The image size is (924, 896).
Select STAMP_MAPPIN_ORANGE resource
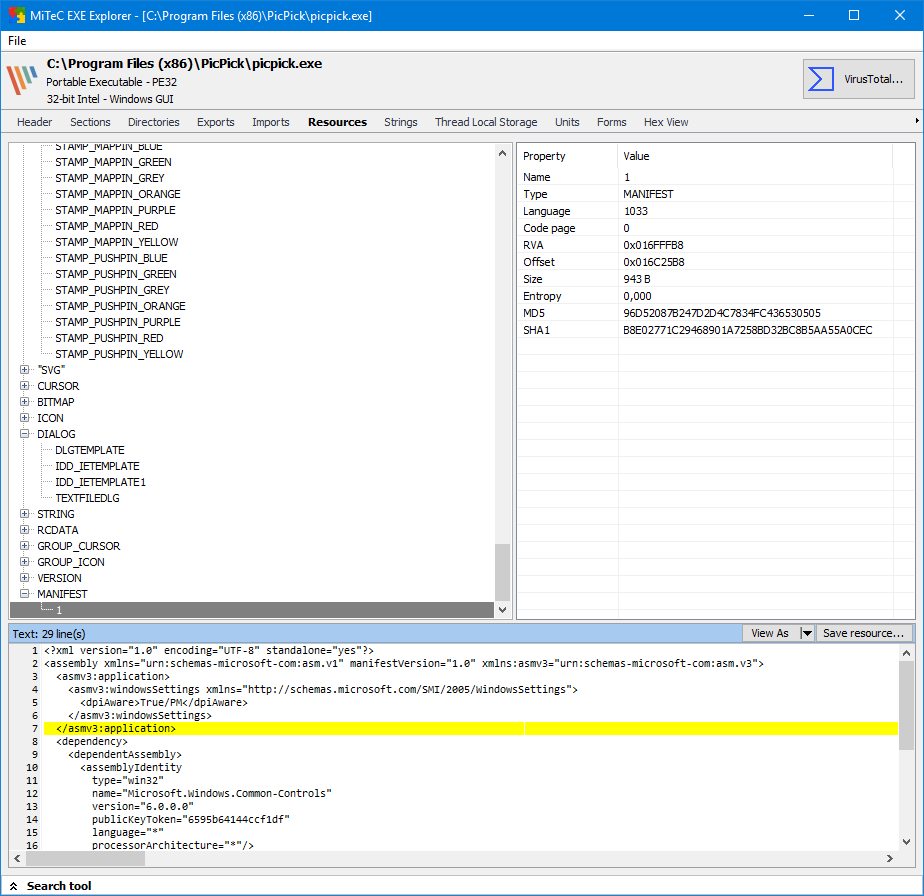[x=118, y=194]
